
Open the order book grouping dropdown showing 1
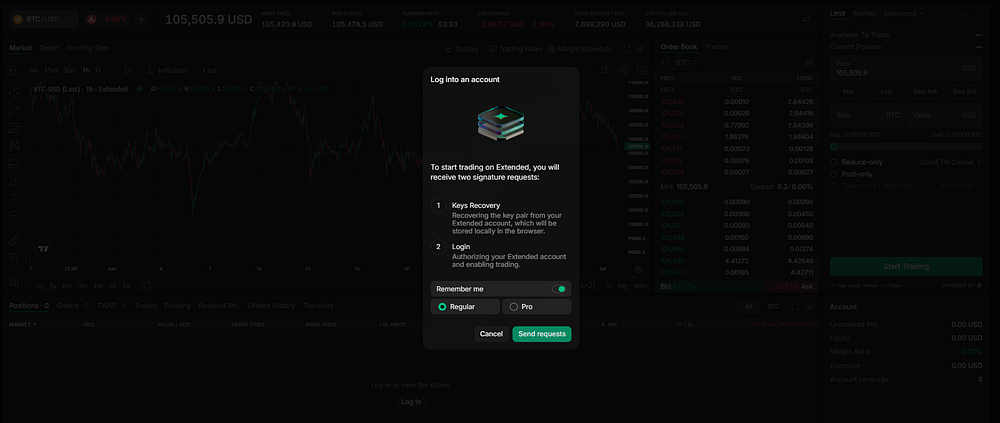[x=666, y=63]
